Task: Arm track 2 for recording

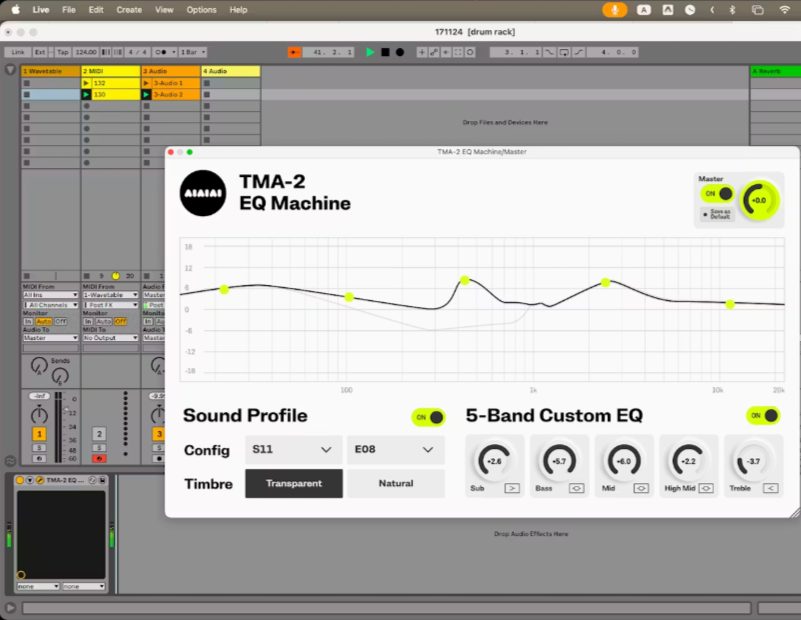Action: click(99, 458)
